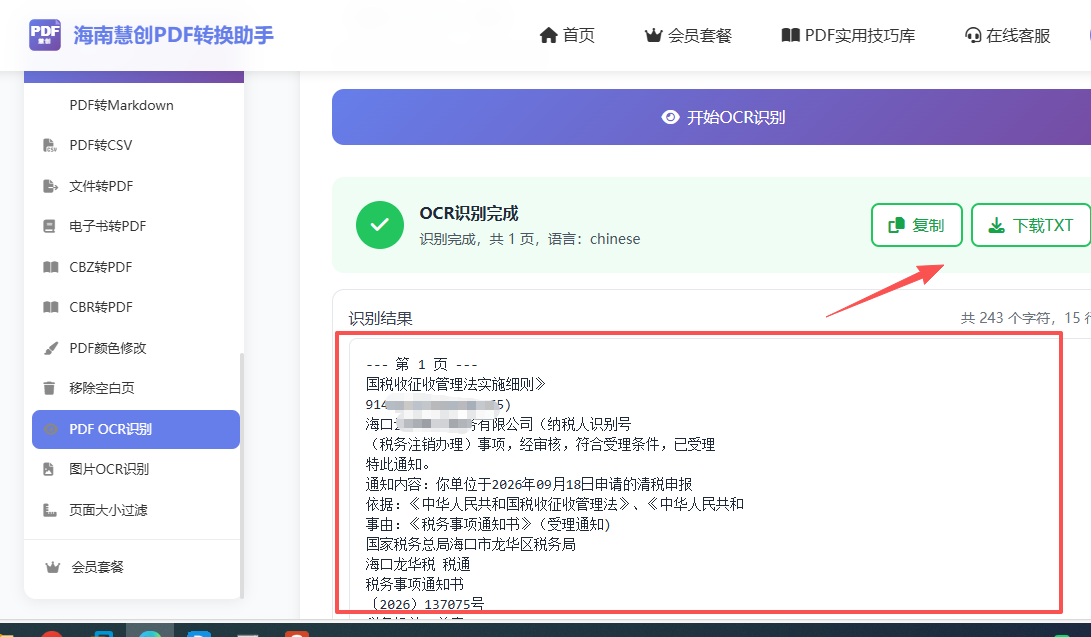Image resolution: width=1091 pixels, height=637 pixels.
Task: Click the line starting 事由:《税务事项通知书》
Action: [x=488, y=524]
